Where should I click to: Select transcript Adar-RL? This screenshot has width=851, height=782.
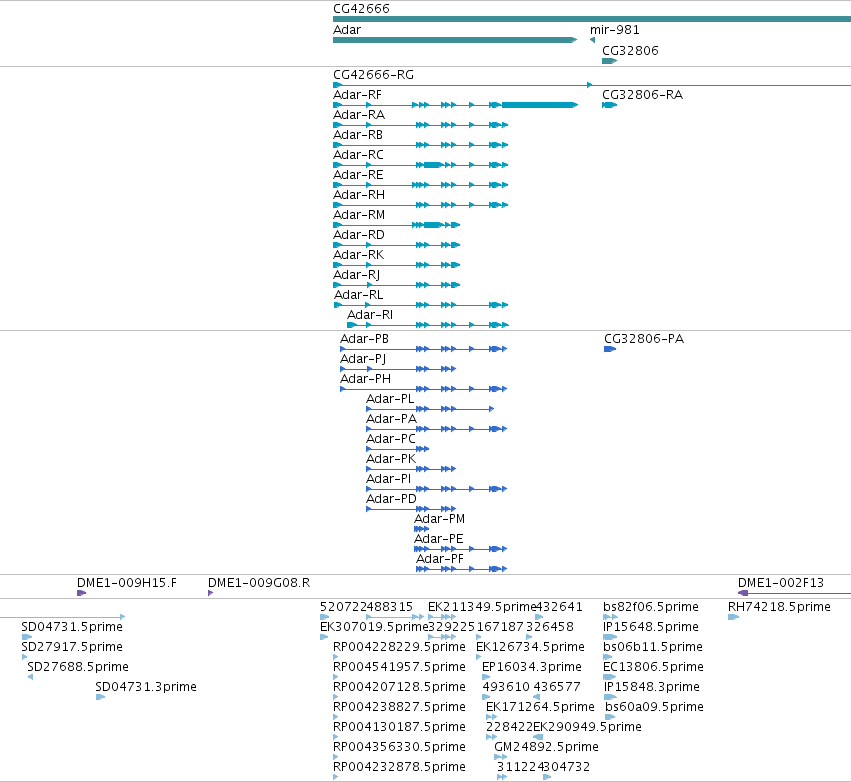[x=358, y=295]
